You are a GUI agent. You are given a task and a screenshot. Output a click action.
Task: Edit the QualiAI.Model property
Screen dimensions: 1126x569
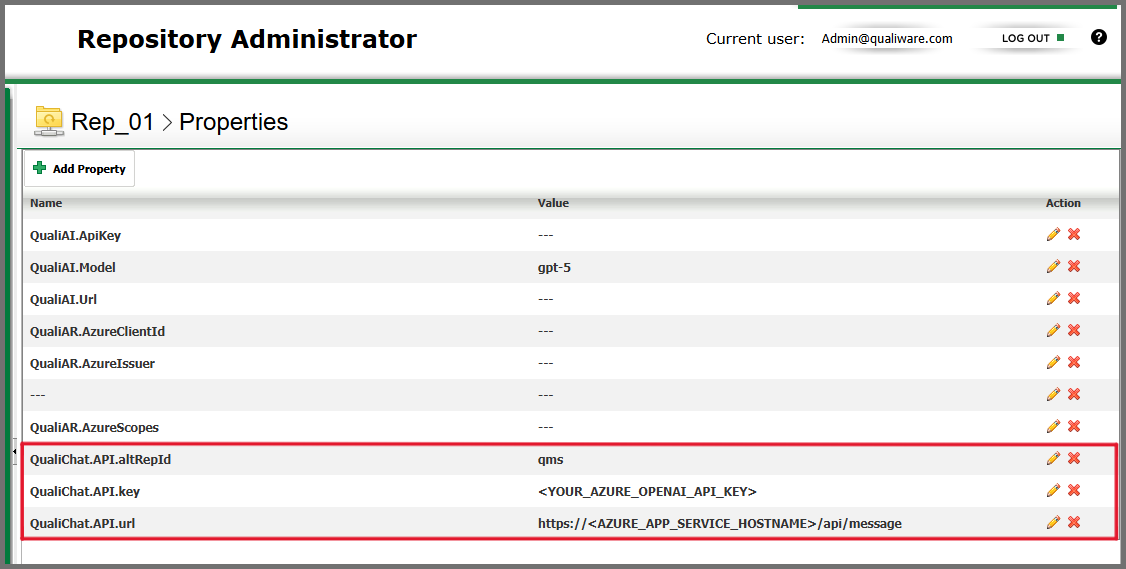click(1053, 266)
